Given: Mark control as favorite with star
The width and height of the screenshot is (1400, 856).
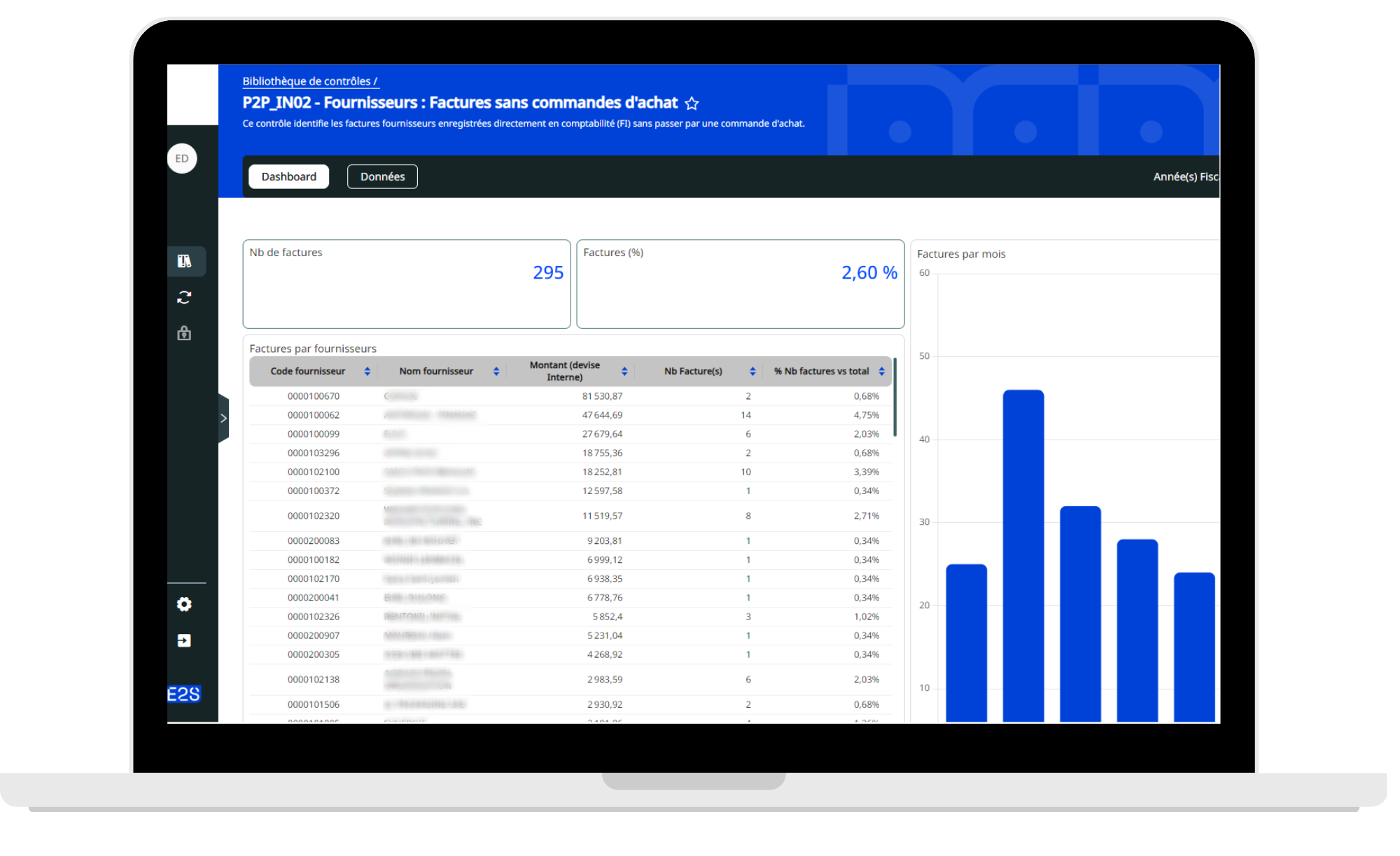Looking at the screenshot, I should click(x=692, y=104).
